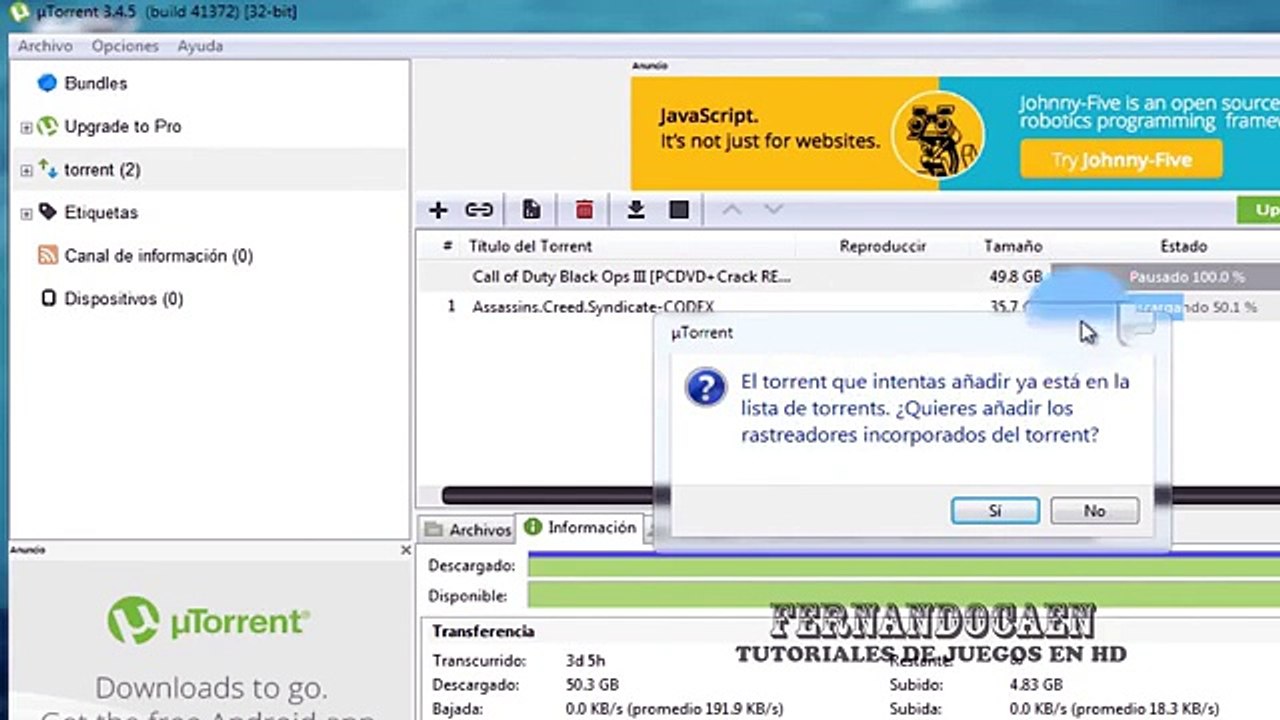
Task: Click the uTorrent Android app ad
Action: click(210, 640)
